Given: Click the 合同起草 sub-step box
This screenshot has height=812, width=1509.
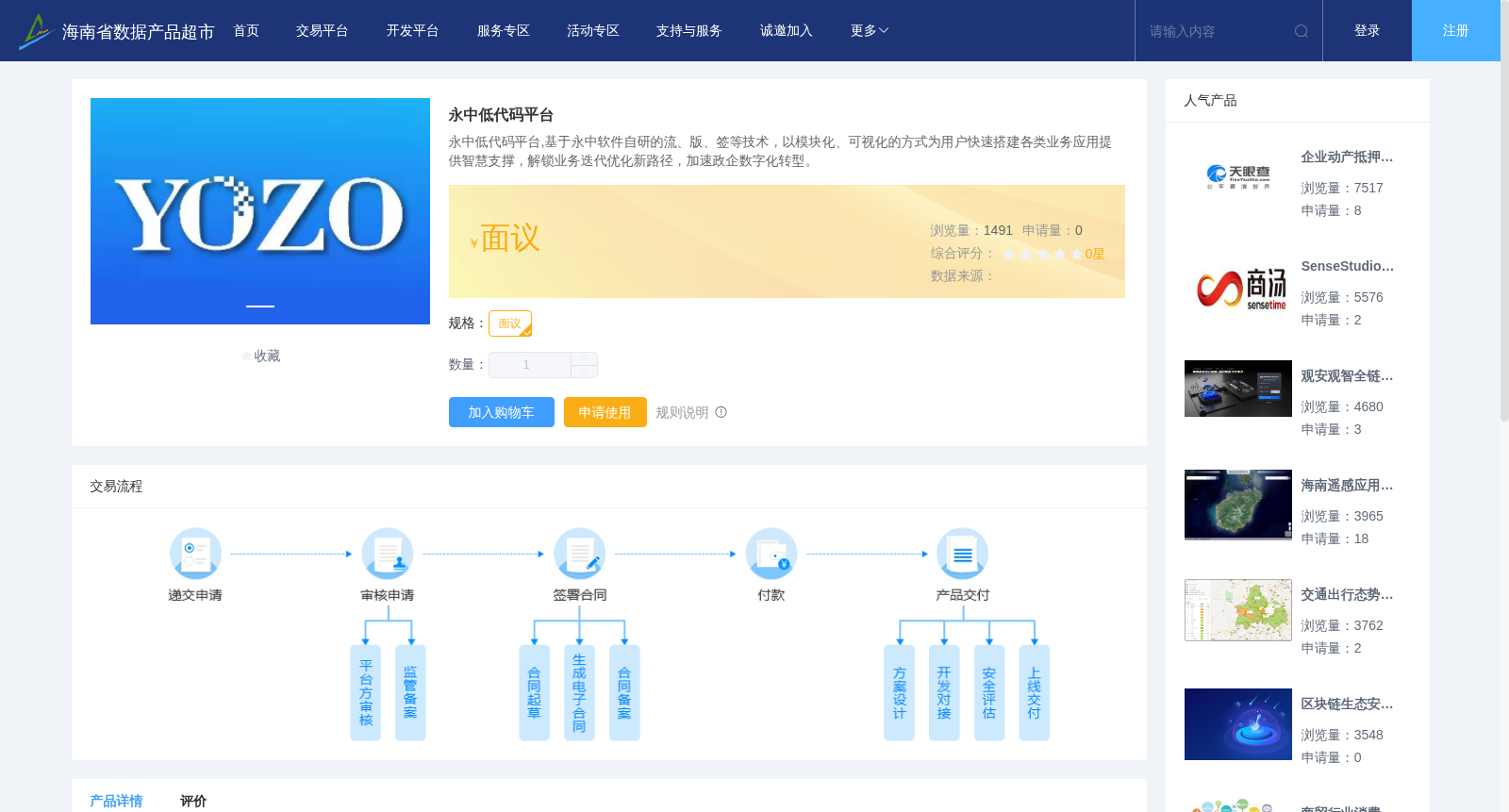Looking at the screenshot, I should (x=534, y=693).
